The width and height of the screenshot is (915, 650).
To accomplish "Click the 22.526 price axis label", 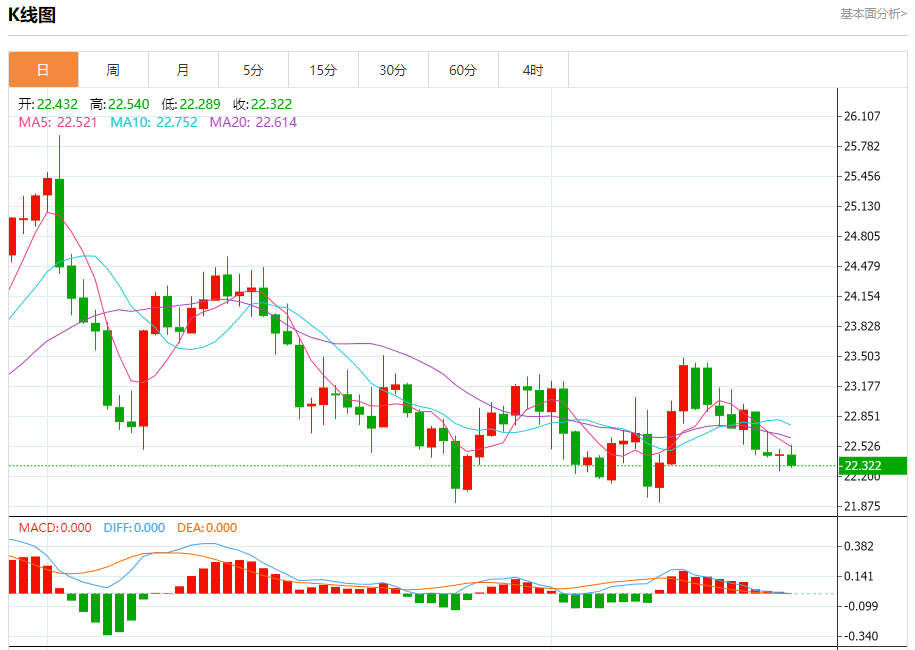I will coord(862,446).
